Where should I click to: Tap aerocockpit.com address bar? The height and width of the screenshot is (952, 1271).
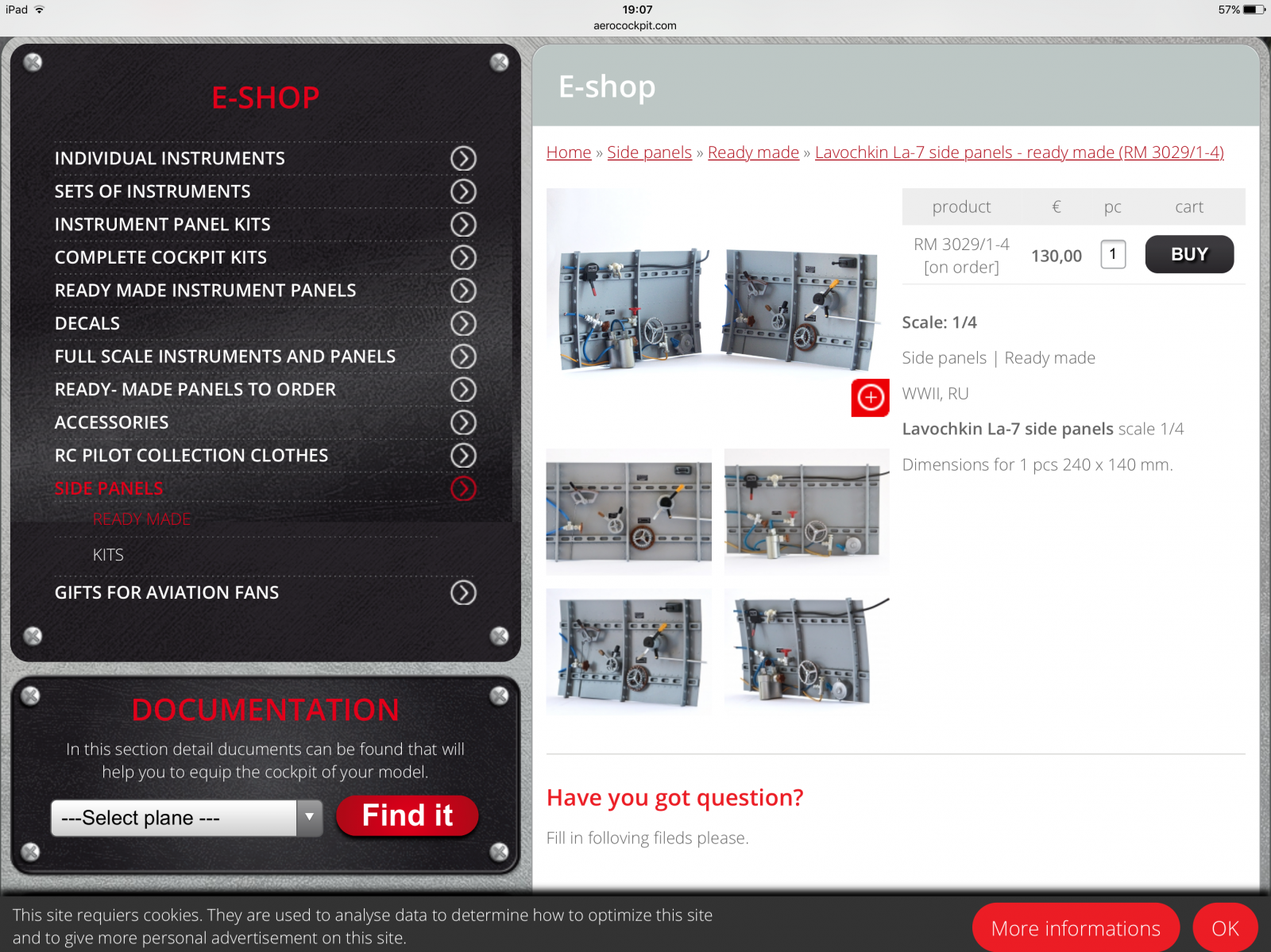pyautogui.click(x=635, y=25)
